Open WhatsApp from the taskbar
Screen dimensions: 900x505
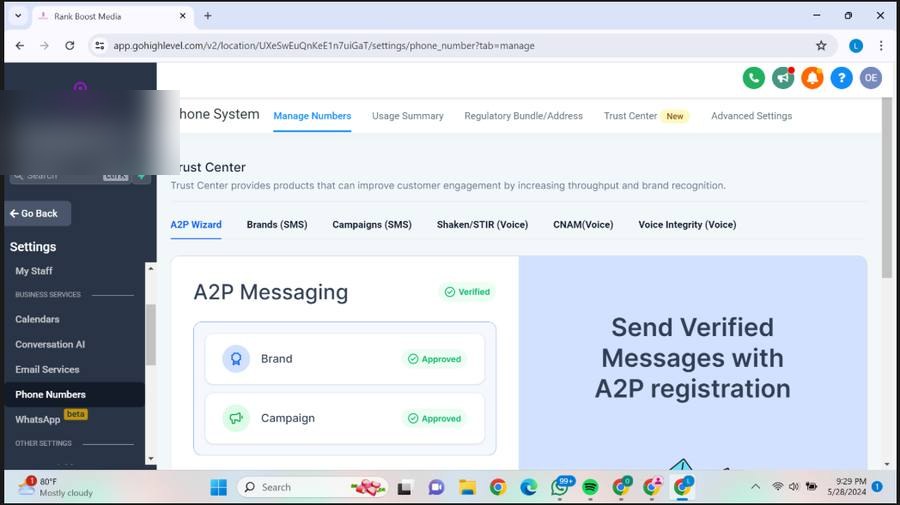click(560, 487)
